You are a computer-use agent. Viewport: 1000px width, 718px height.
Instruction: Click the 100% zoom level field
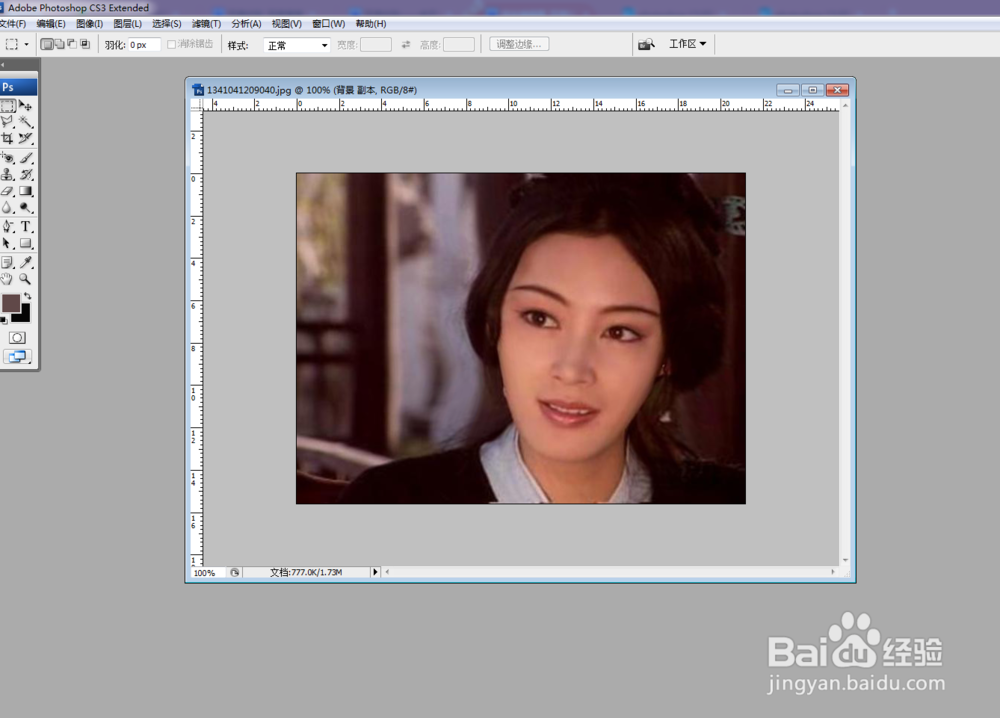click(209, 573)
